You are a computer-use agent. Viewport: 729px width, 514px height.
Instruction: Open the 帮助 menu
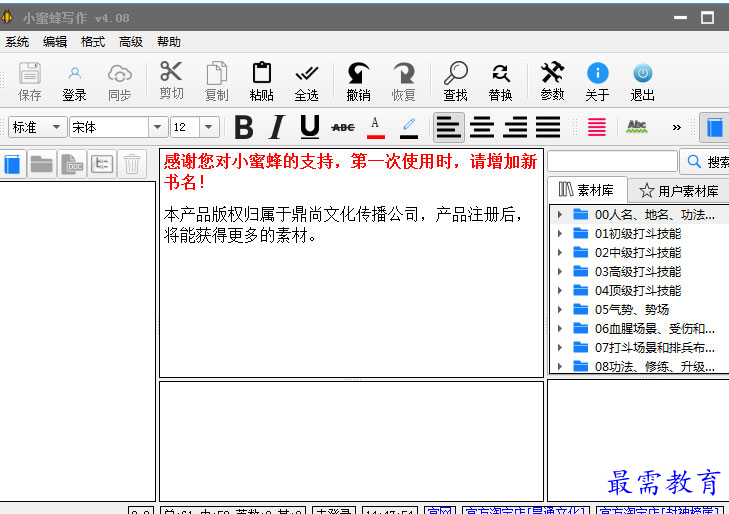pos(169,42)
